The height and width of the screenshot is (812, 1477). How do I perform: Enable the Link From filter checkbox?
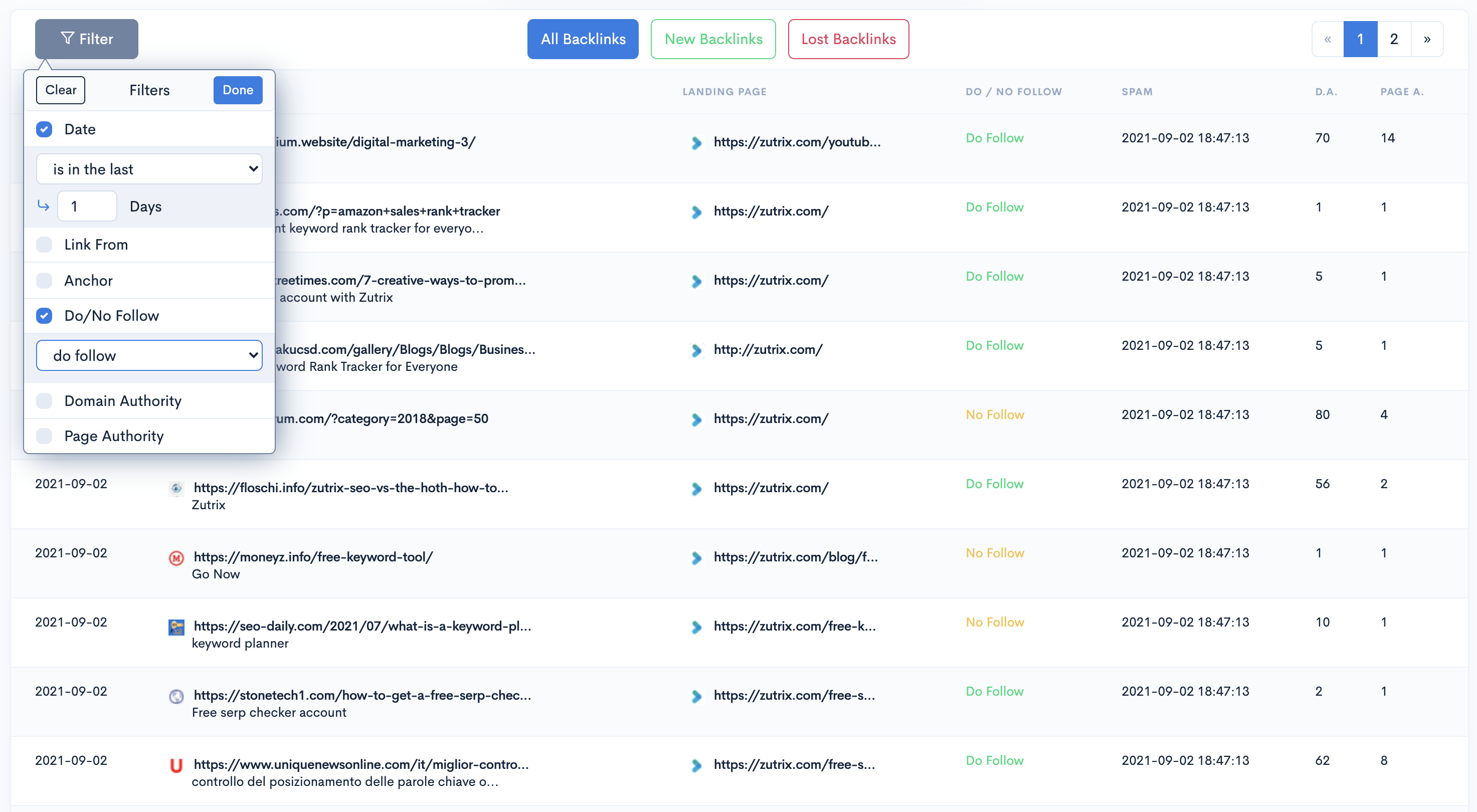[44, 245]
